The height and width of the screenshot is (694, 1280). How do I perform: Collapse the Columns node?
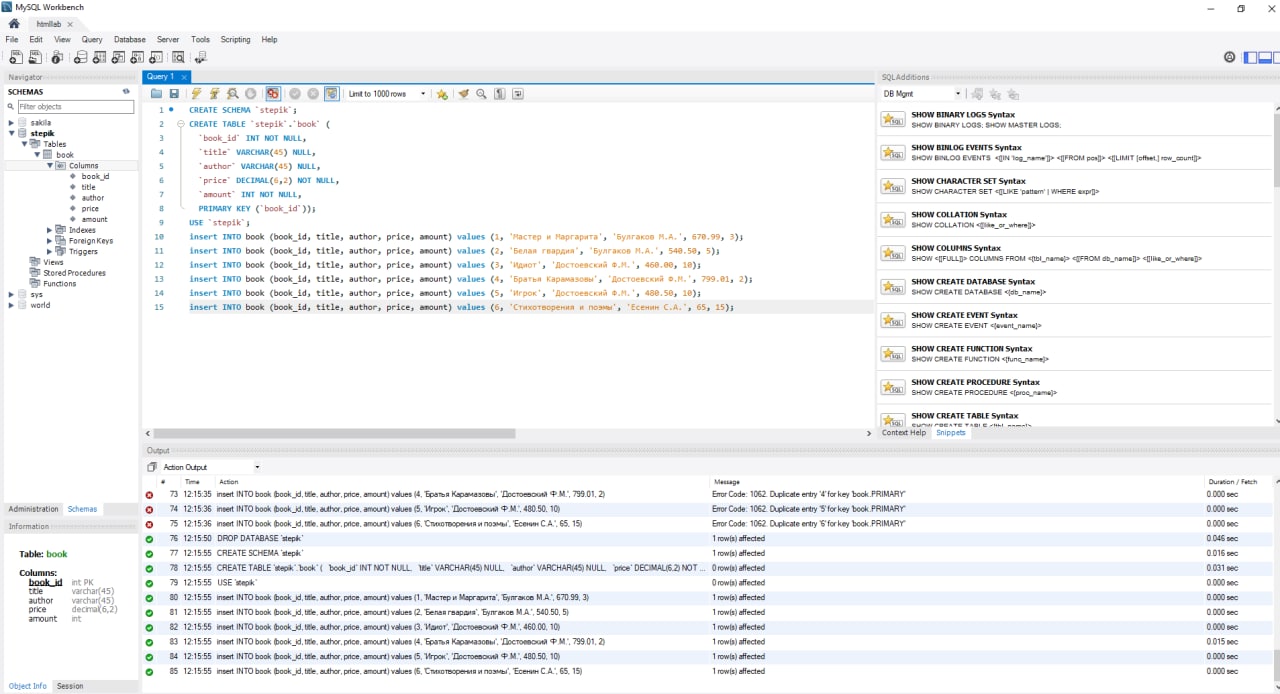click(50, 166)
